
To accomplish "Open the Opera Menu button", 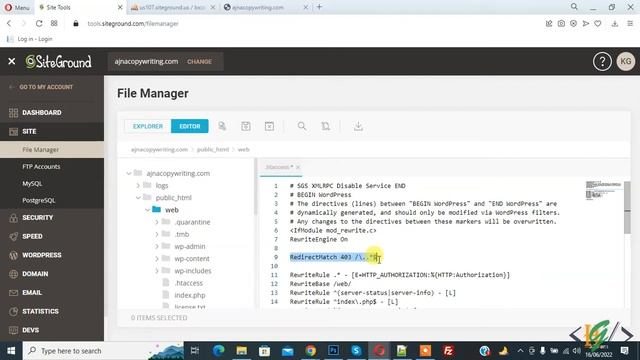I will [17, 7].
